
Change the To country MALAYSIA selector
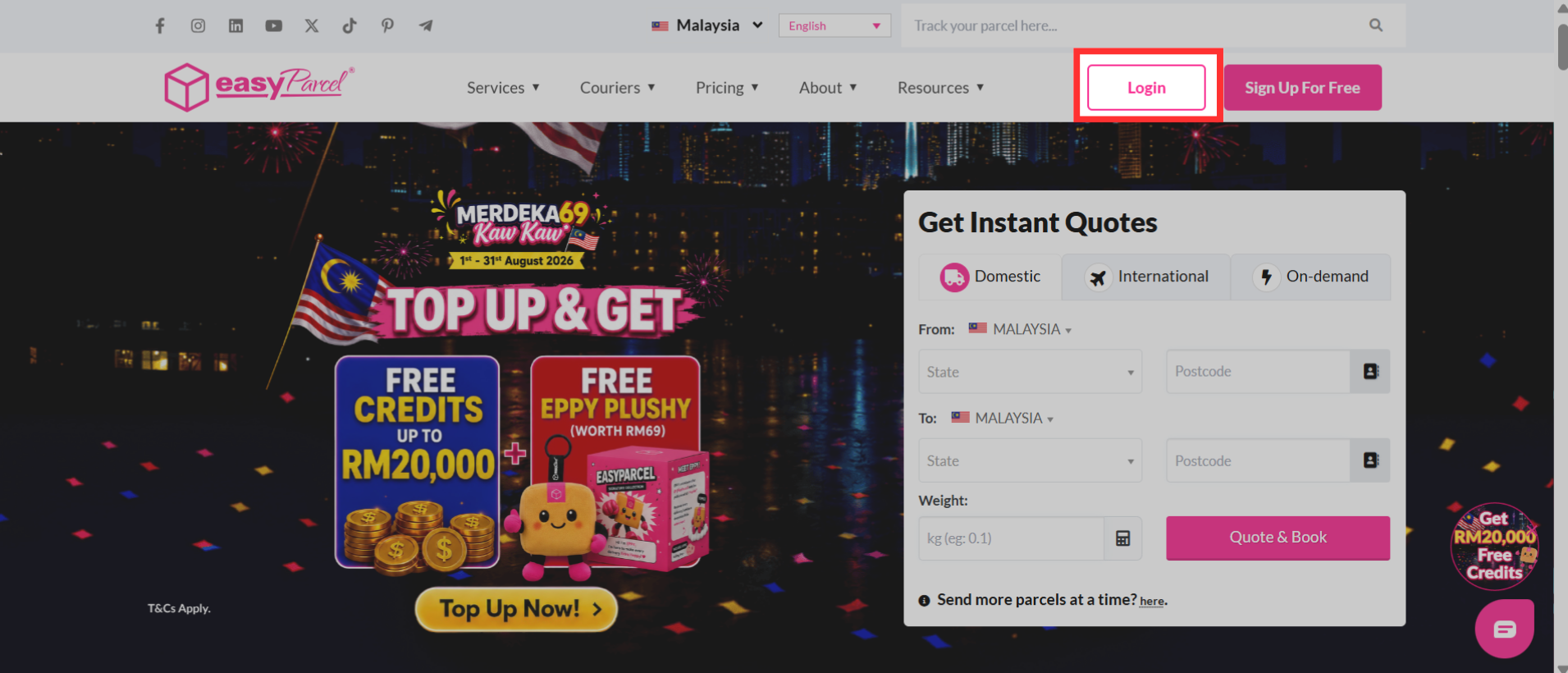(1002, 418)
